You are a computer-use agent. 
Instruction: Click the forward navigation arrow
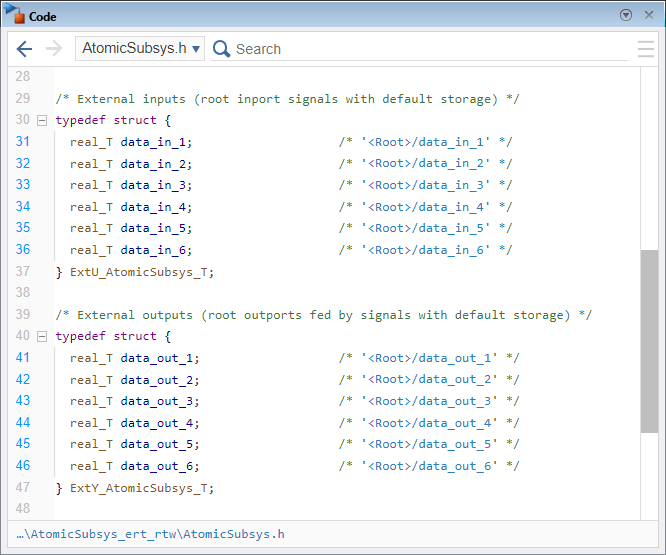click(54, 49)
